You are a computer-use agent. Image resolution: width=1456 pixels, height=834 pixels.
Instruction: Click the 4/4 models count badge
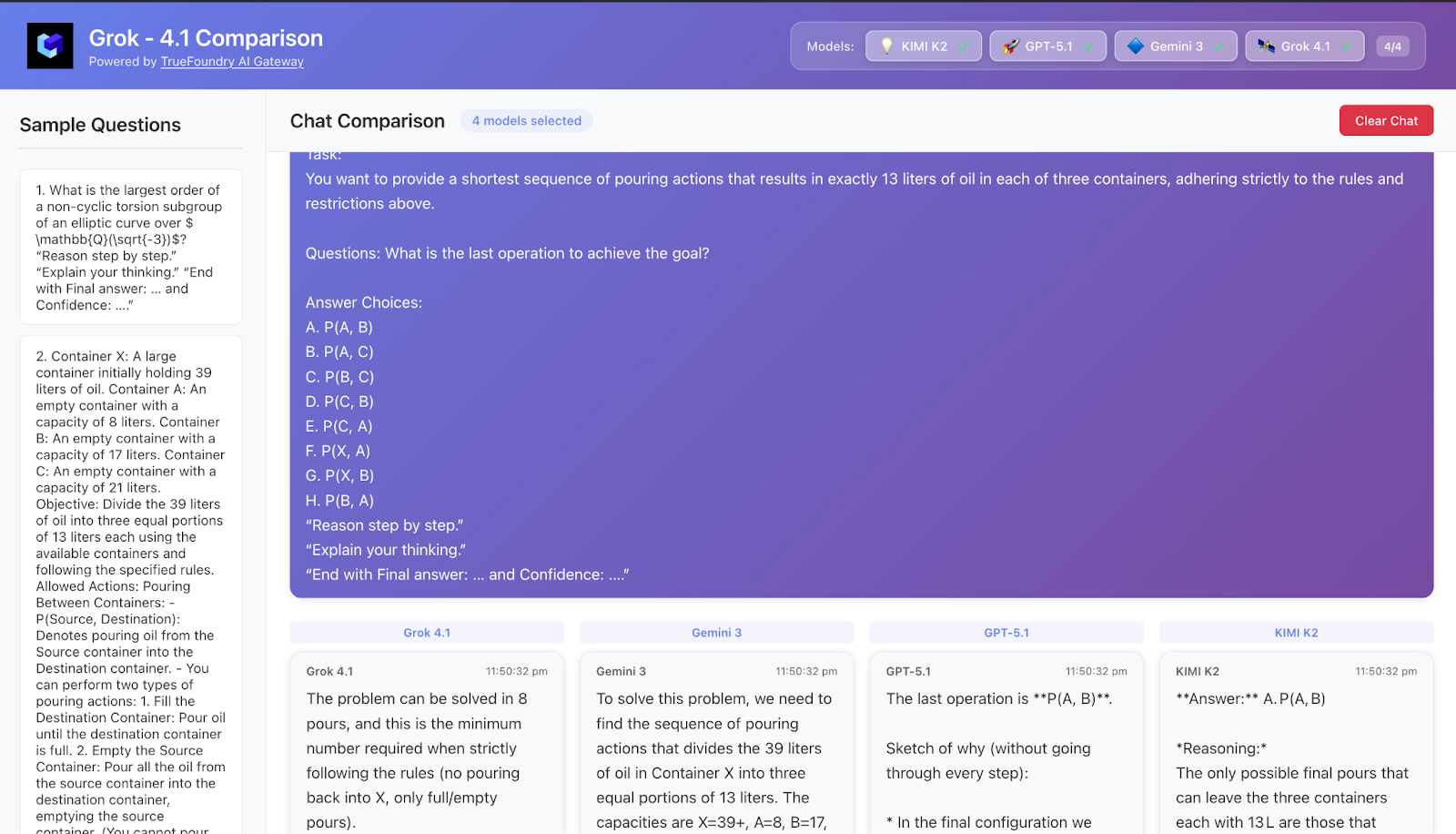coord(1392,46)
